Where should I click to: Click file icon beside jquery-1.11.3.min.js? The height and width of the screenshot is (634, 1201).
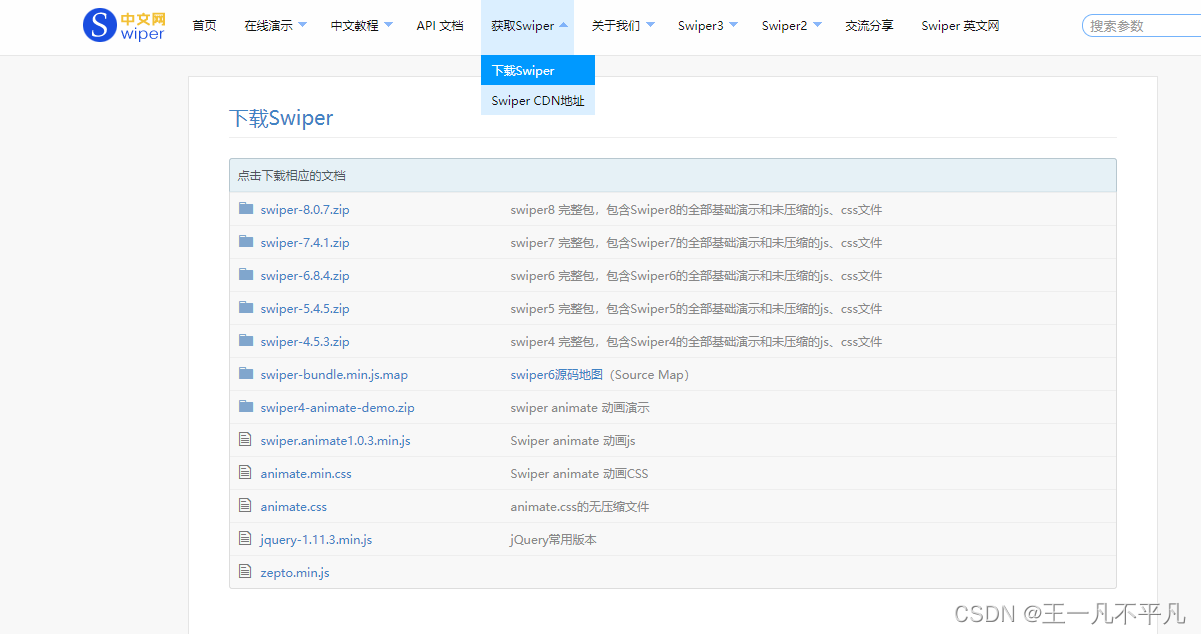[245, 538]
